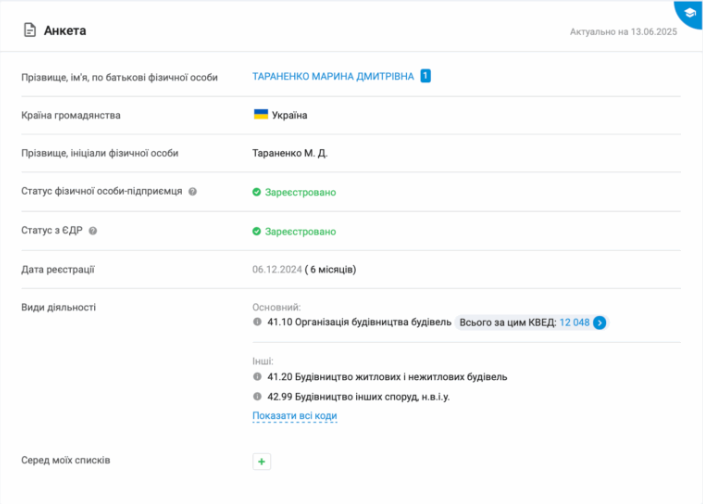Click info icon beside KVED 41.10
Image resolution: width=703 pixels, height=504 pixels.
257,322
